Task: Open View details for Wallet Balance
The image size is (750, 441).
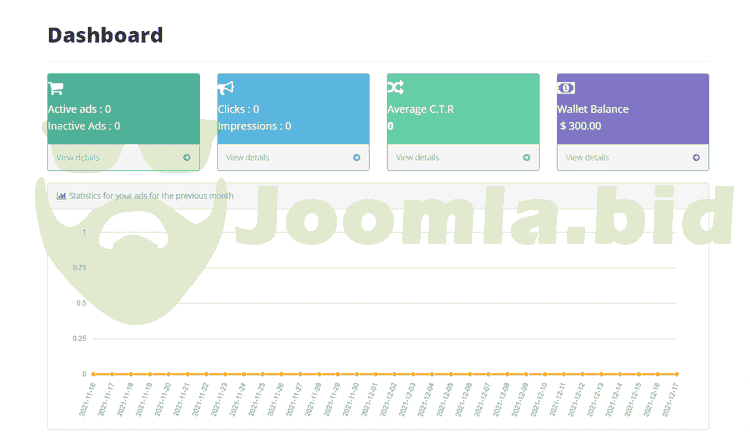Action: click(587, 157)
